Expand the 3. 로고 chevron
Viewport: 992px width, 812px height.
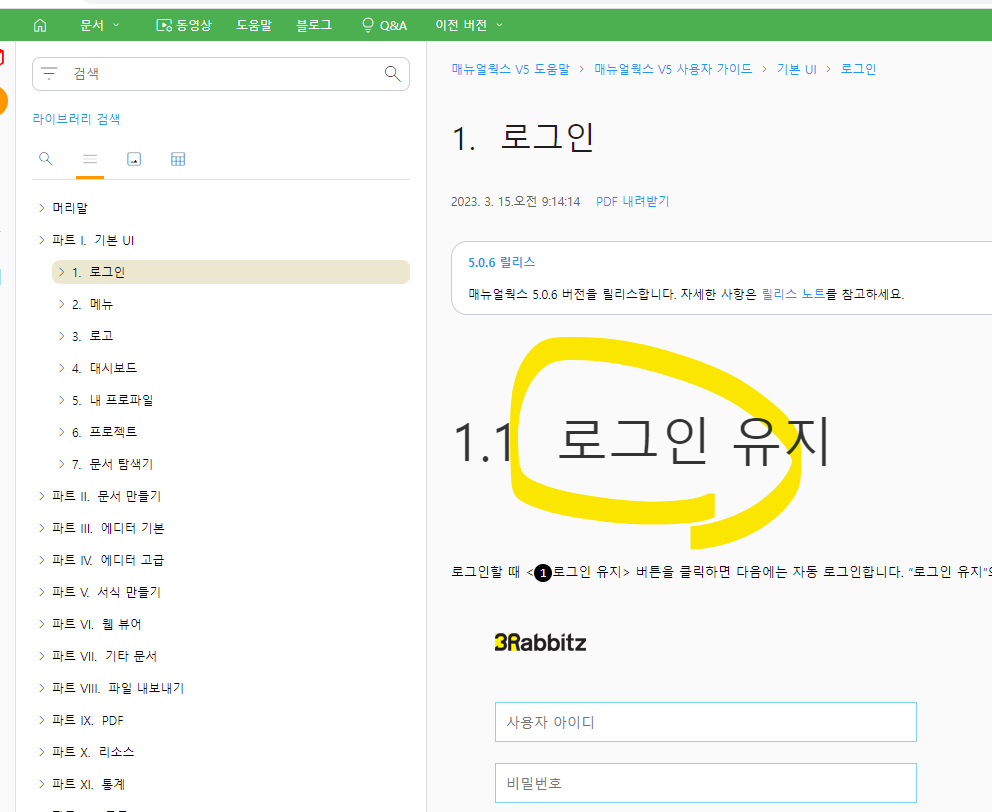pyautogui.click(x=61, y=335)
